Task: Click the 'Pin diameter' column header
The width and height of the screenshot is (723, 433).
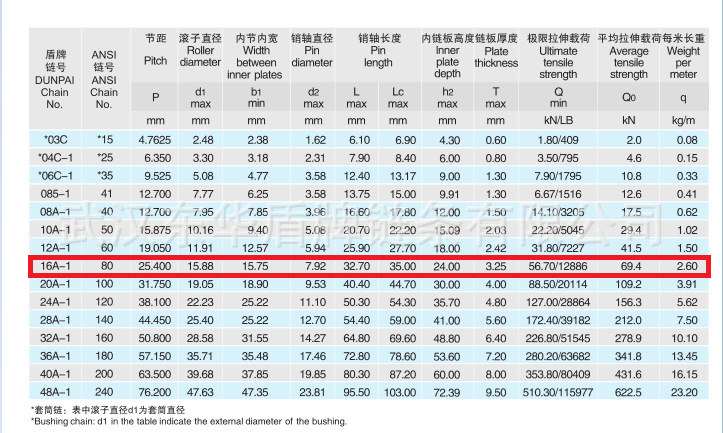Action: pos(312,56)
